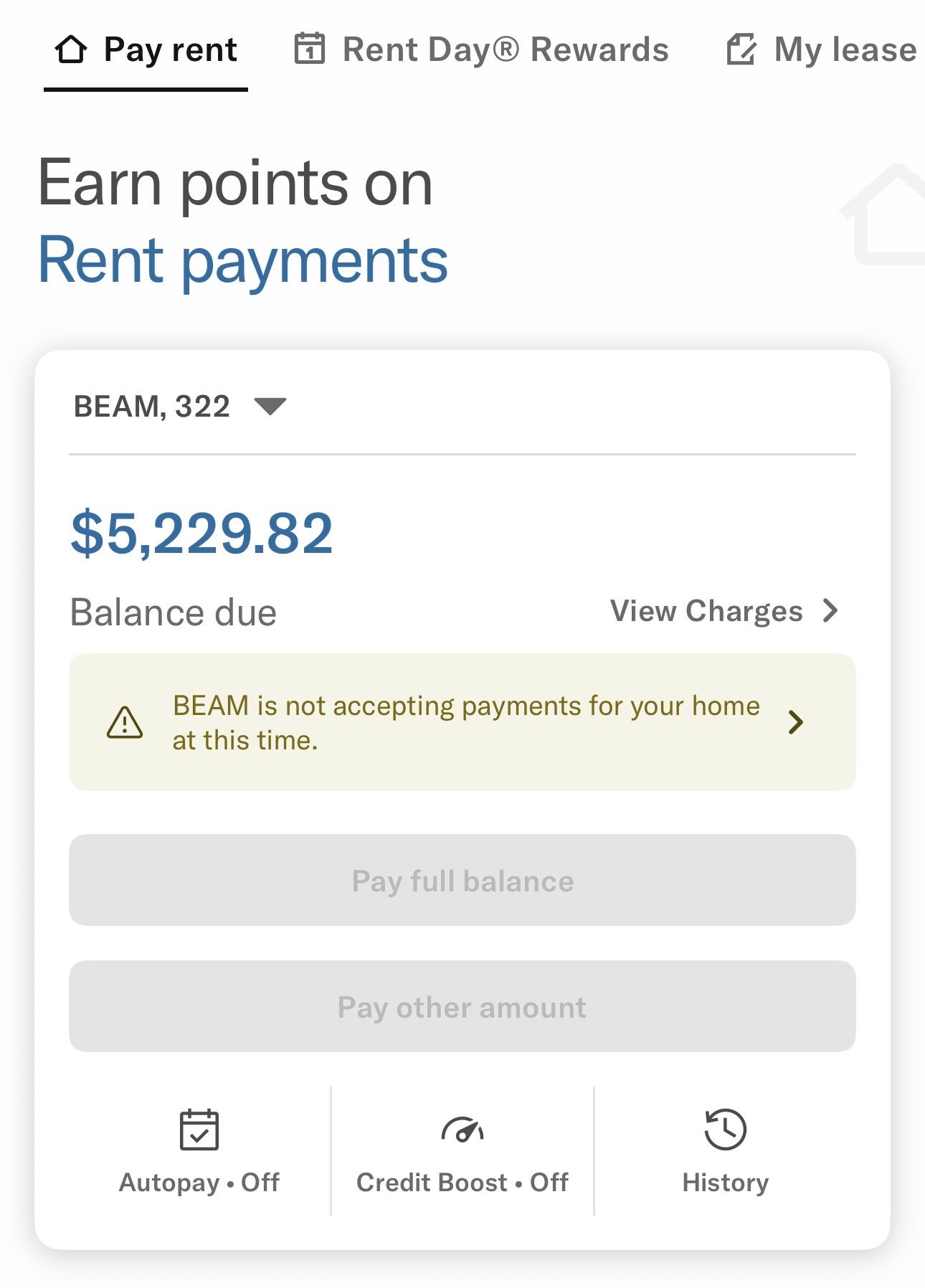
Task: Click the Pay full balance button
Action: [x=463, y=880]
